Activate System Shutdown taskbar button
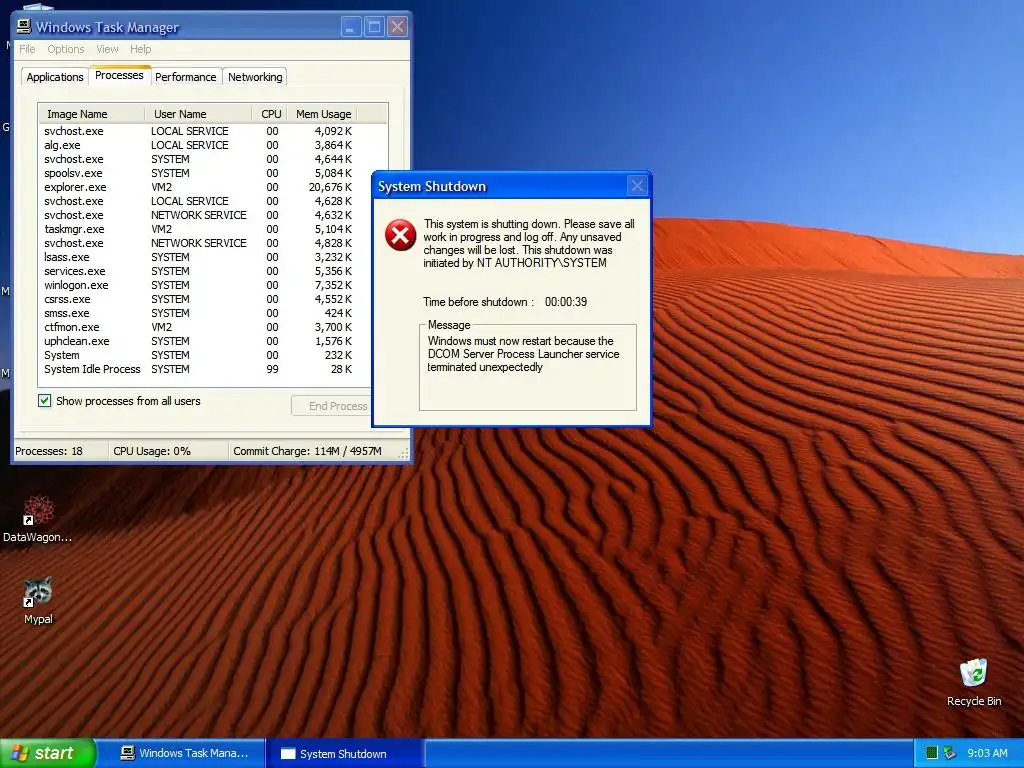 pos(345,753)
